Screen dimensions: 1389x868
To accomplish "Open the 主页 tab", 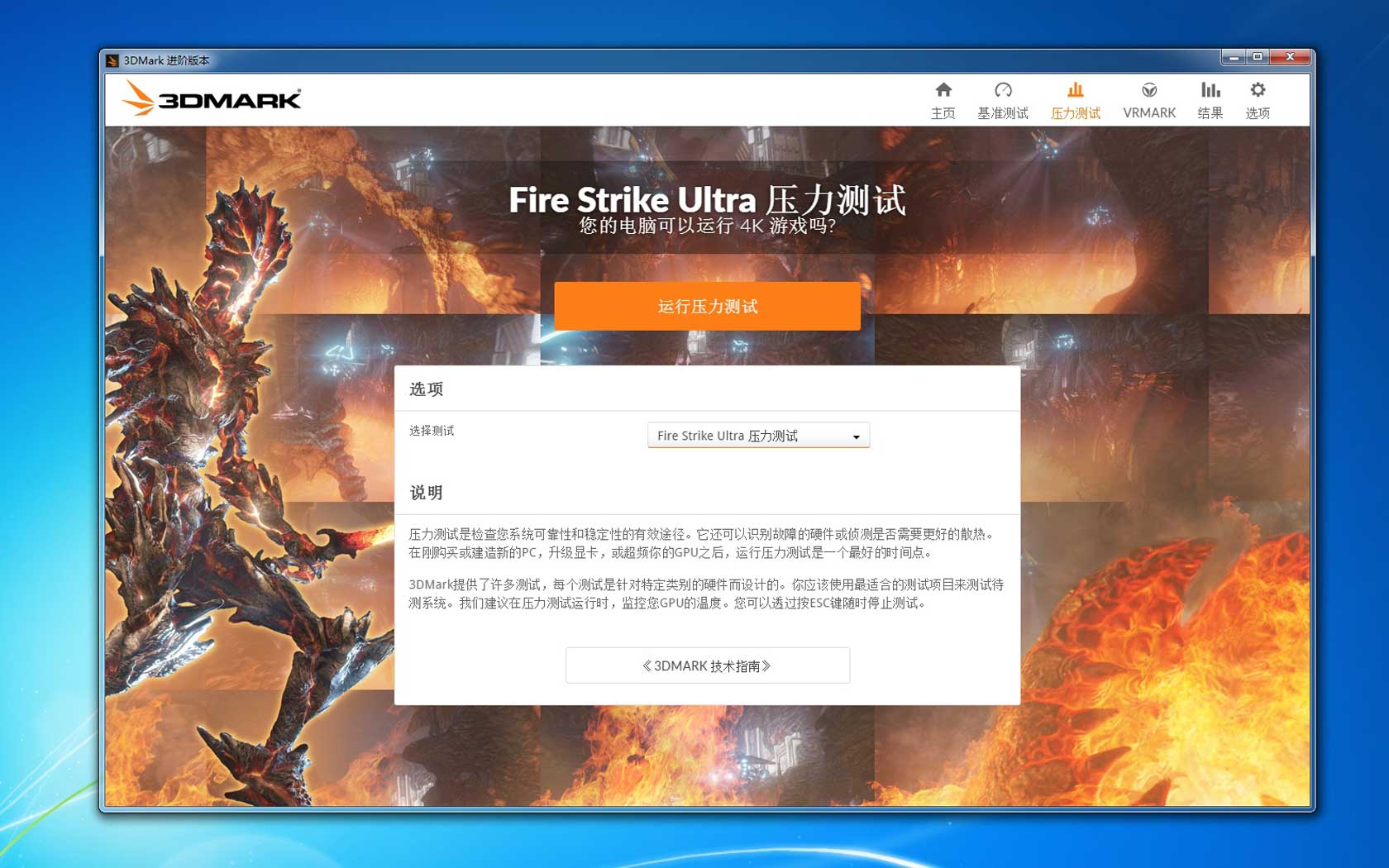I will (x=943, y=113).
